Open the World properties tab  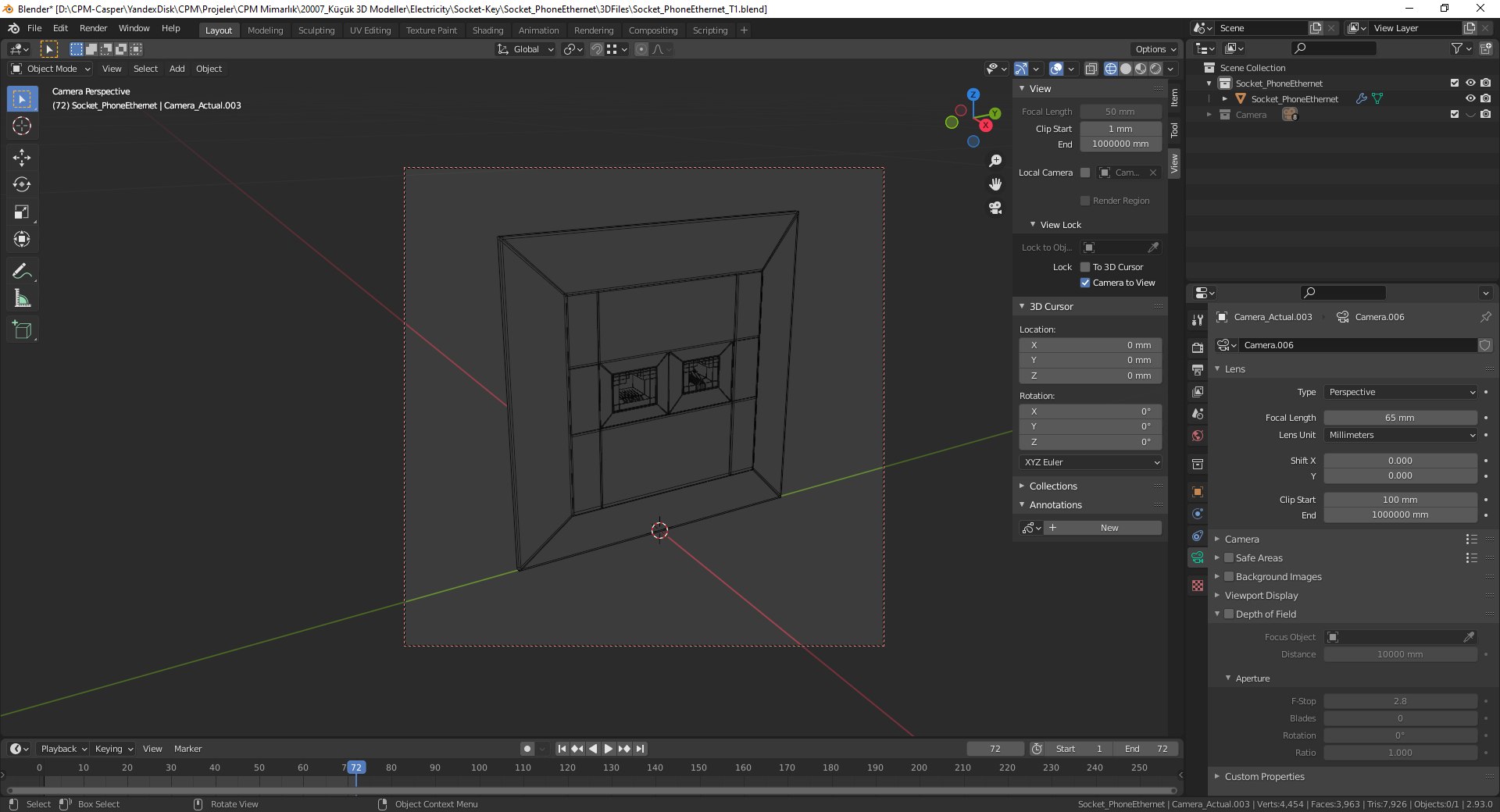[x=1198, y=436]
